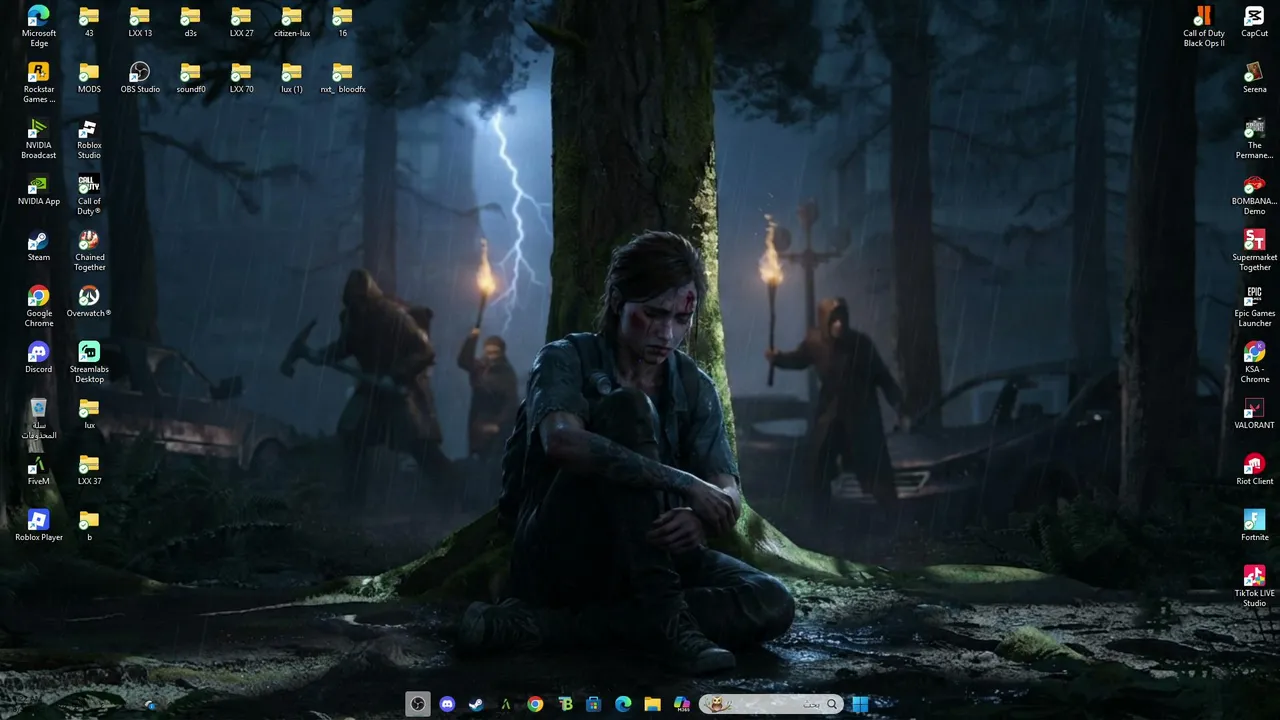Open File Explorer from the taskbar
The height and width of the screenshot is (720, 1280).
coord(652,704)
